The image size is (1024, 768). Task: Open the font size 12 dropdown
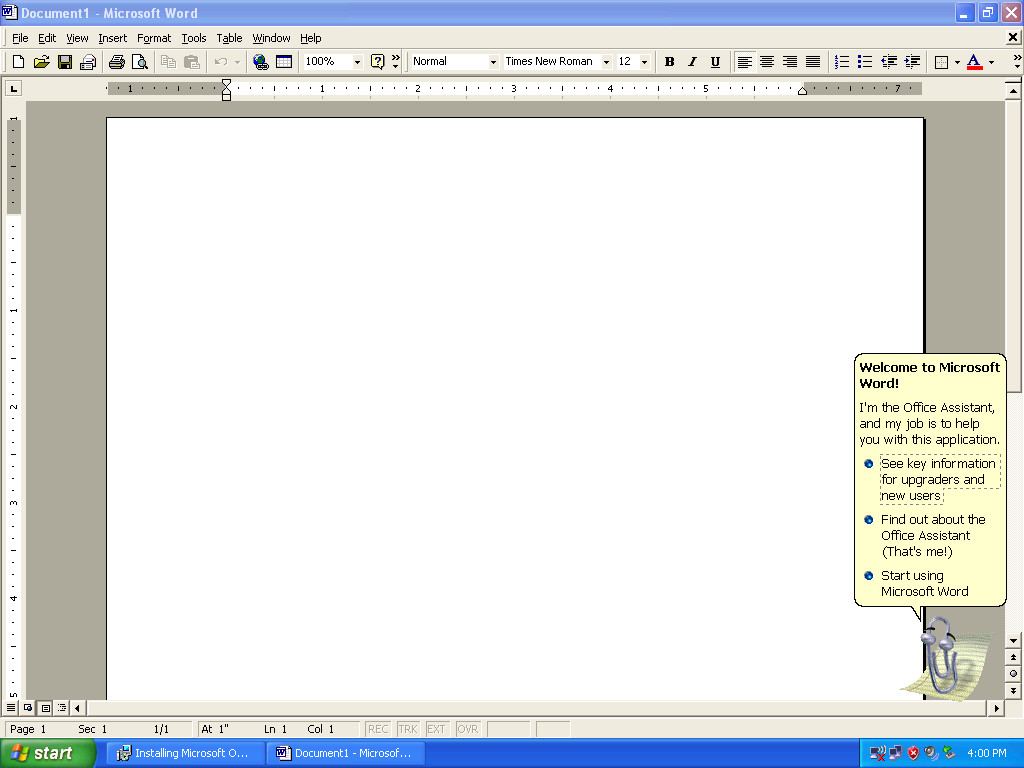pos(645,61)
